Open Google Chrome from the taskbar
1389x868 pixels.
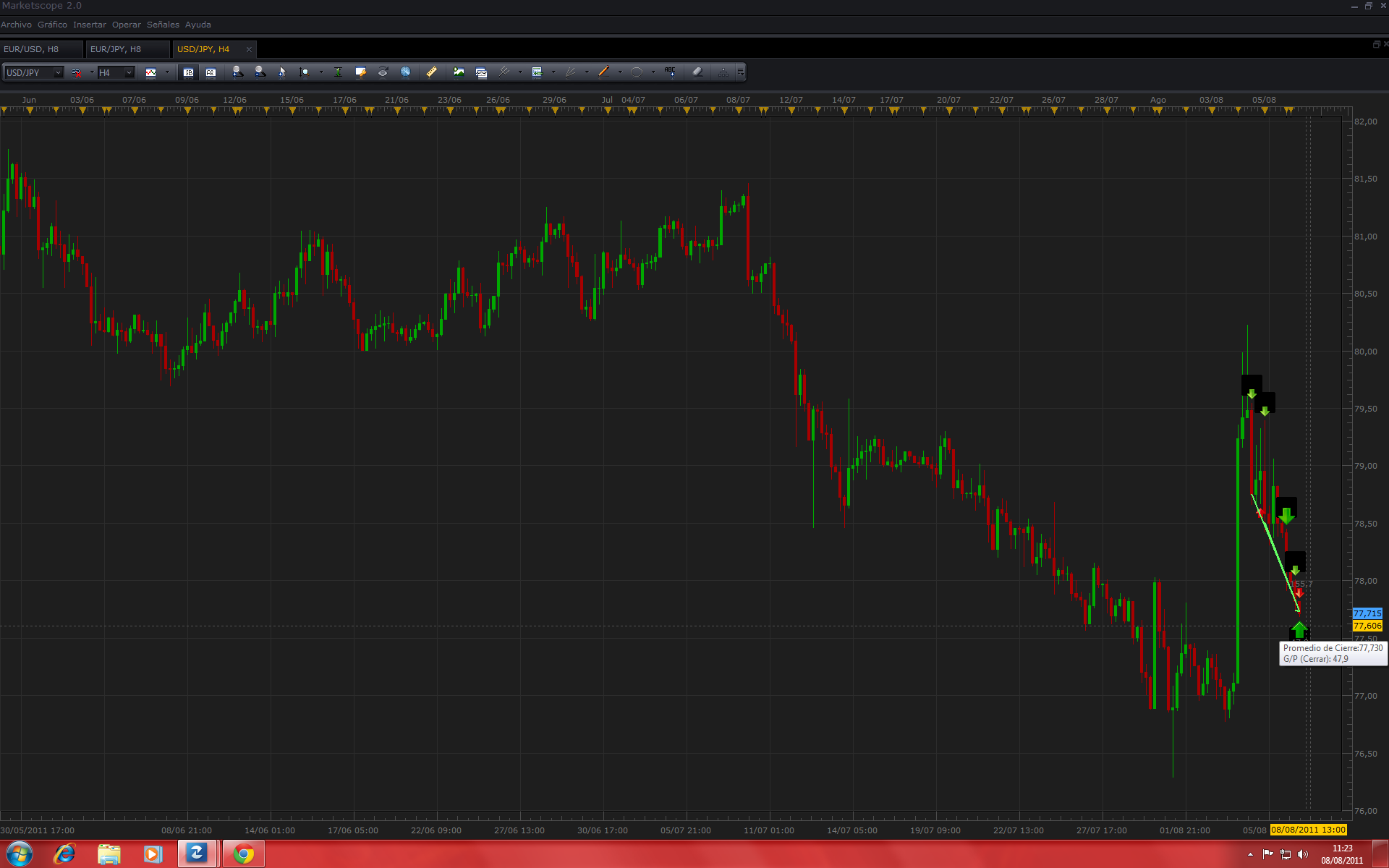tap(244, 854)
